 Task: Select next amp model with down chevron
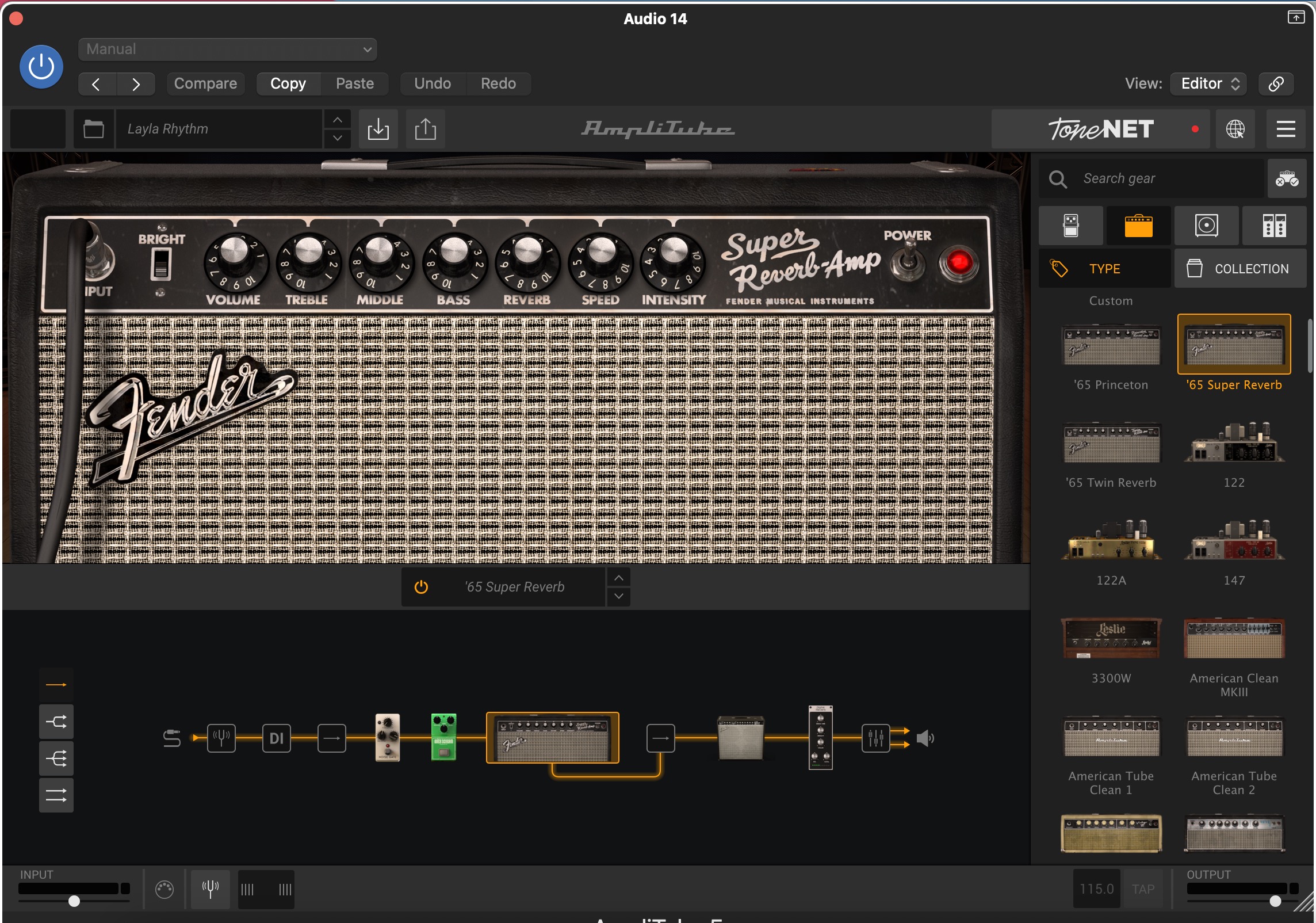pos(619,596)
